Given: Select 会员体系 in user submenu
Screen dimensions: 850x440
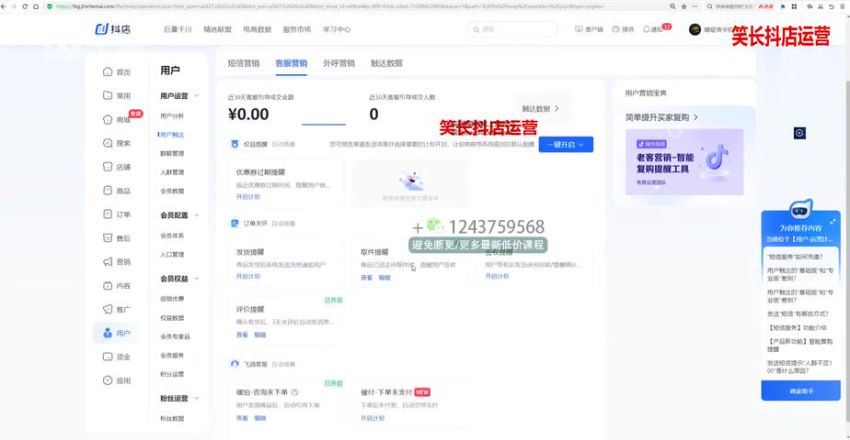Looking at the screenshot, I should coord(172,235).
